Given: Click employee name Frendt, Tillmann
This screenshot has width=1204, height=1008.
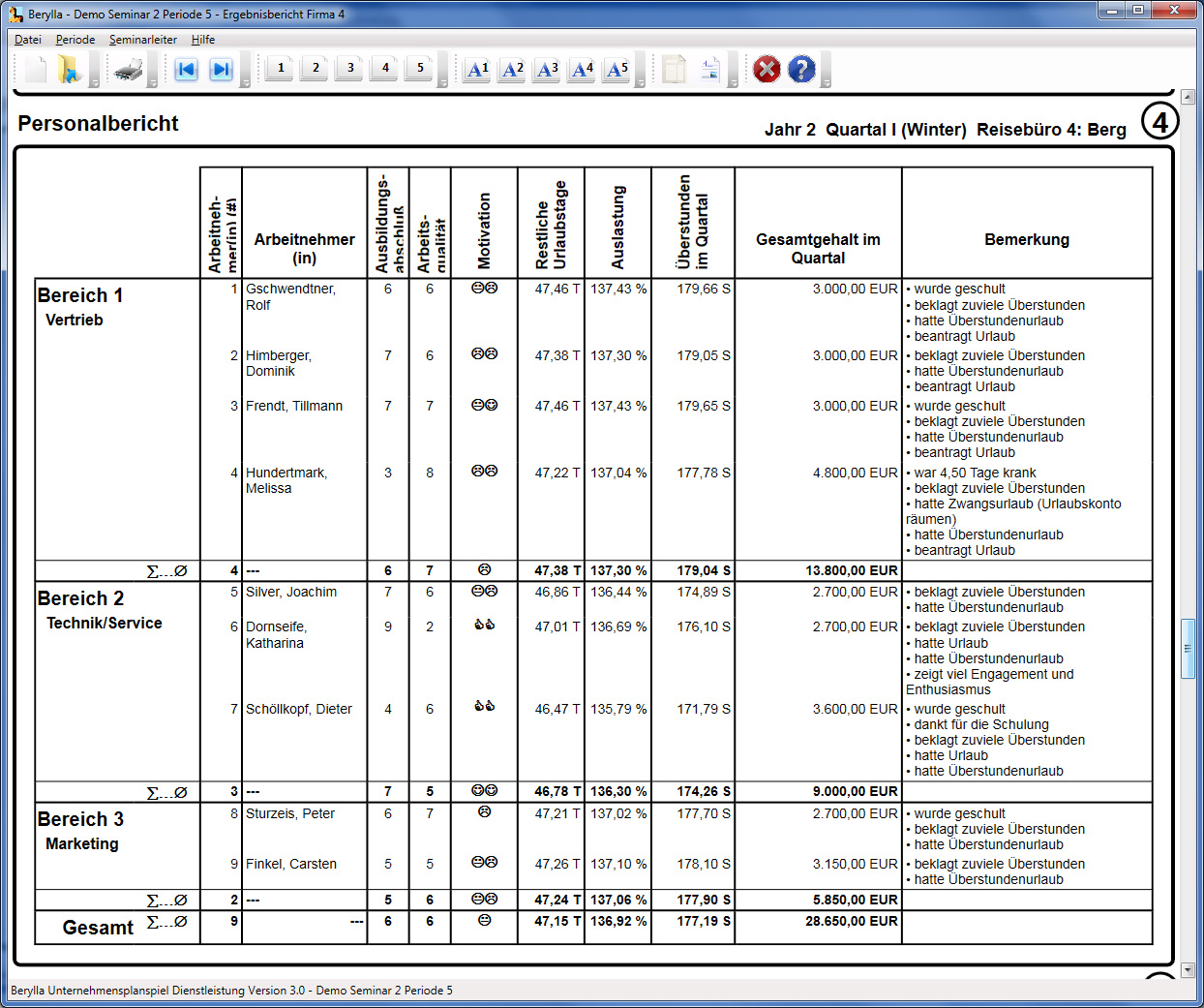Looking at the screenshot, I should point(294,406).
